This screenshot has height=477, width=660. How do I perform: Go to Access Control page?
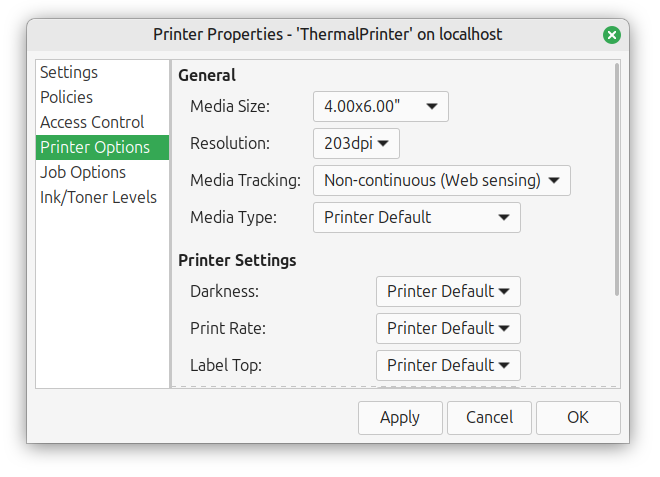point(92,123)
